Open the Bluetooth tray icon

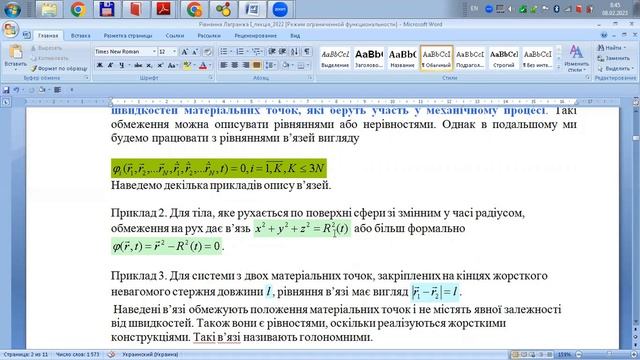pos(556,9)
